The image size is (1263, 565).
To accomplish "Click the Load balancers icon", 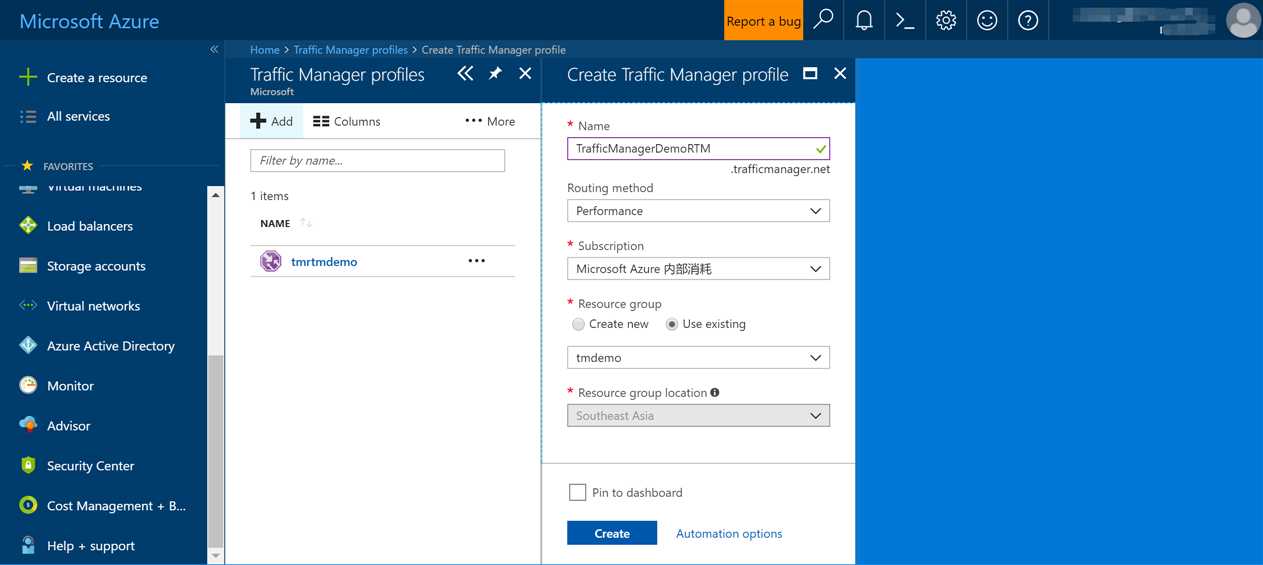I will 28,226.
